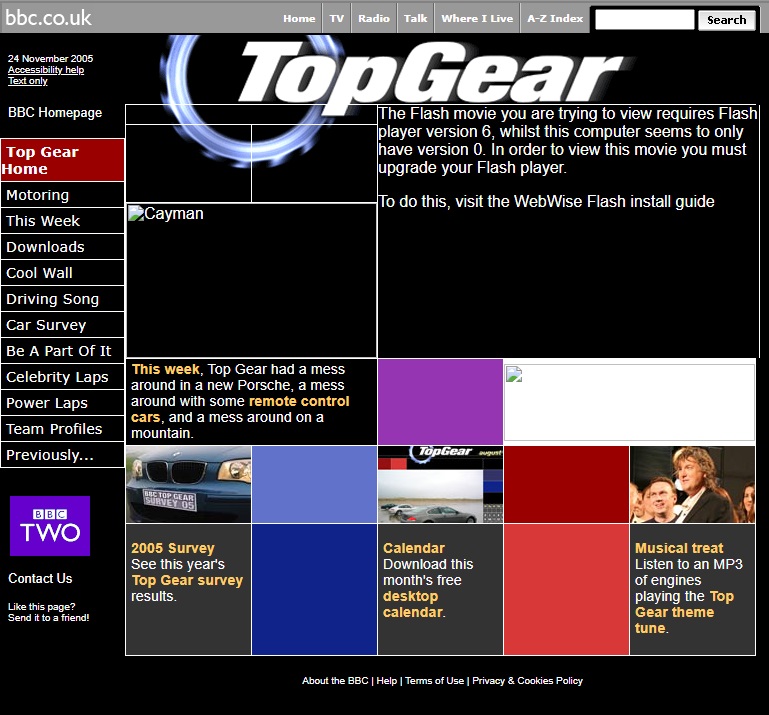Open the TV tab in top bar
Viewport: 769px width, 715px height.
point(337,18)
